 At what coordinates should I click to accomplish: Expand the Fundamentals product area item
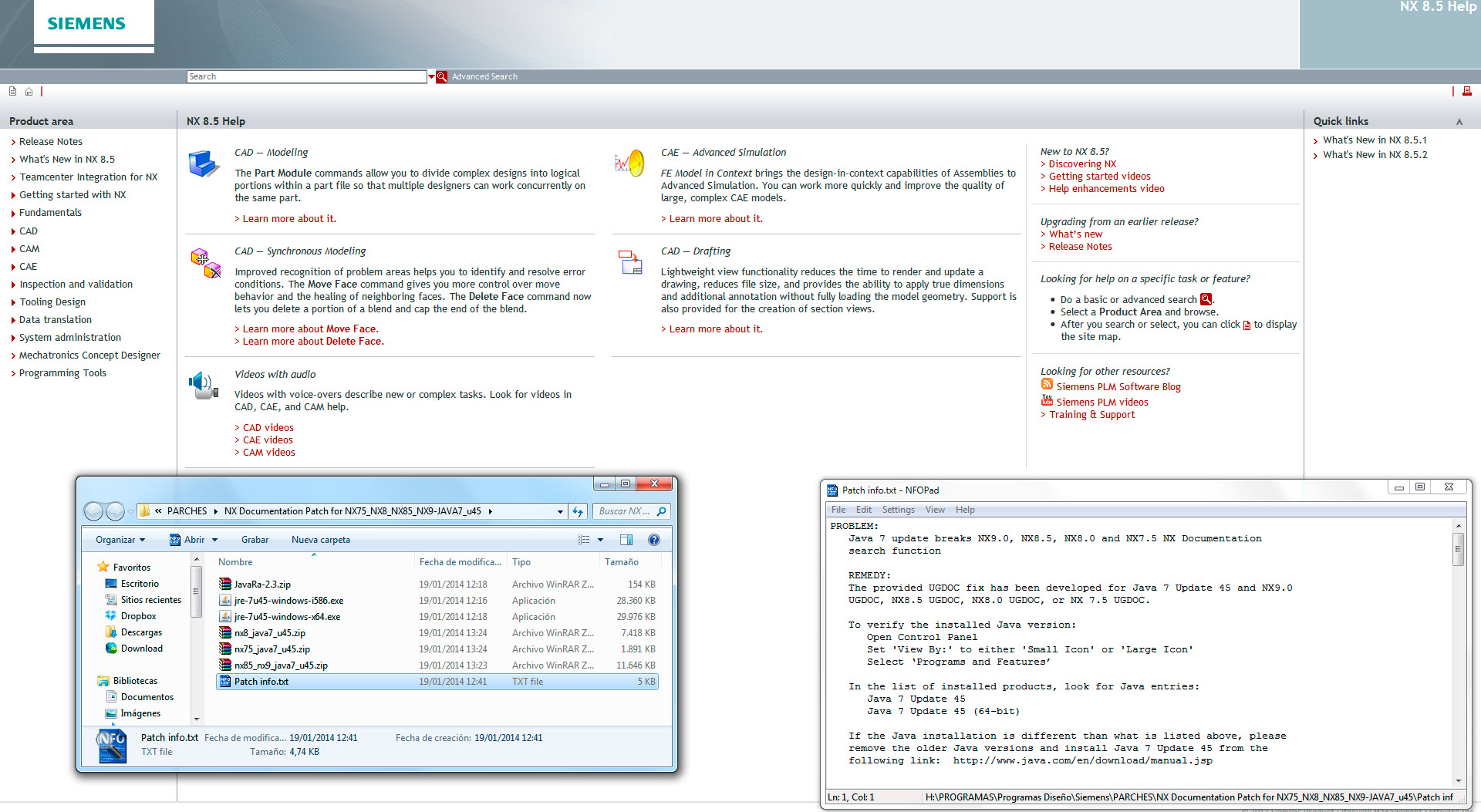[50, 212]
